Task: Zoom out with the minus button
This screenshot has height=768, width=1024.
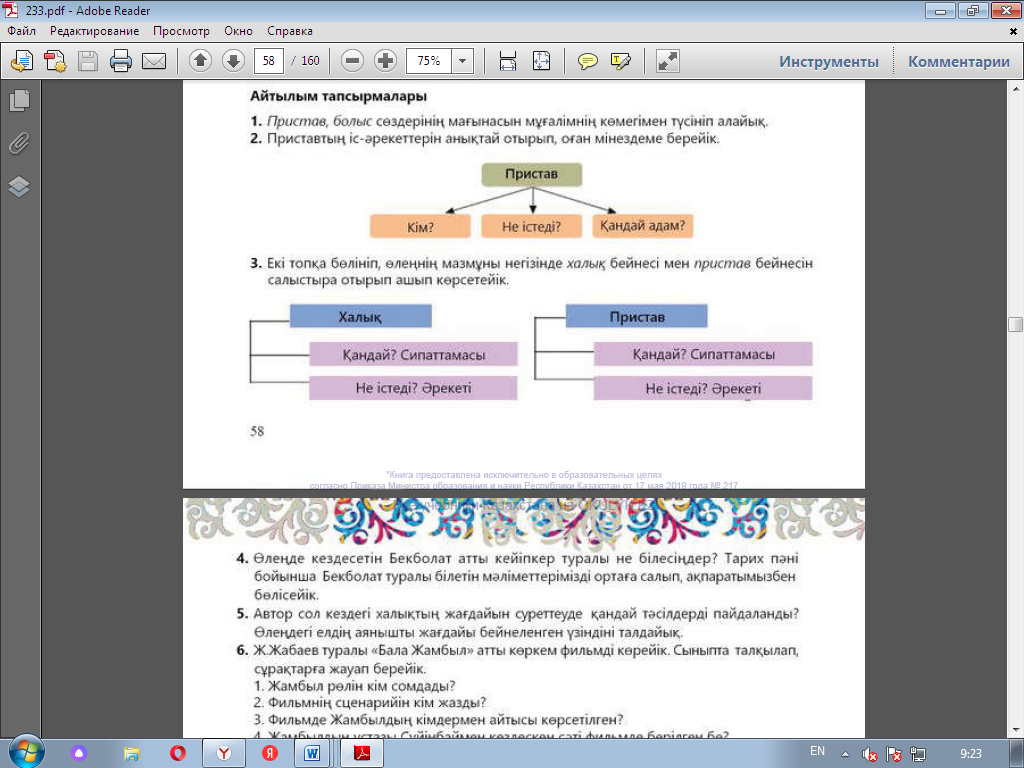Action: 352,61
